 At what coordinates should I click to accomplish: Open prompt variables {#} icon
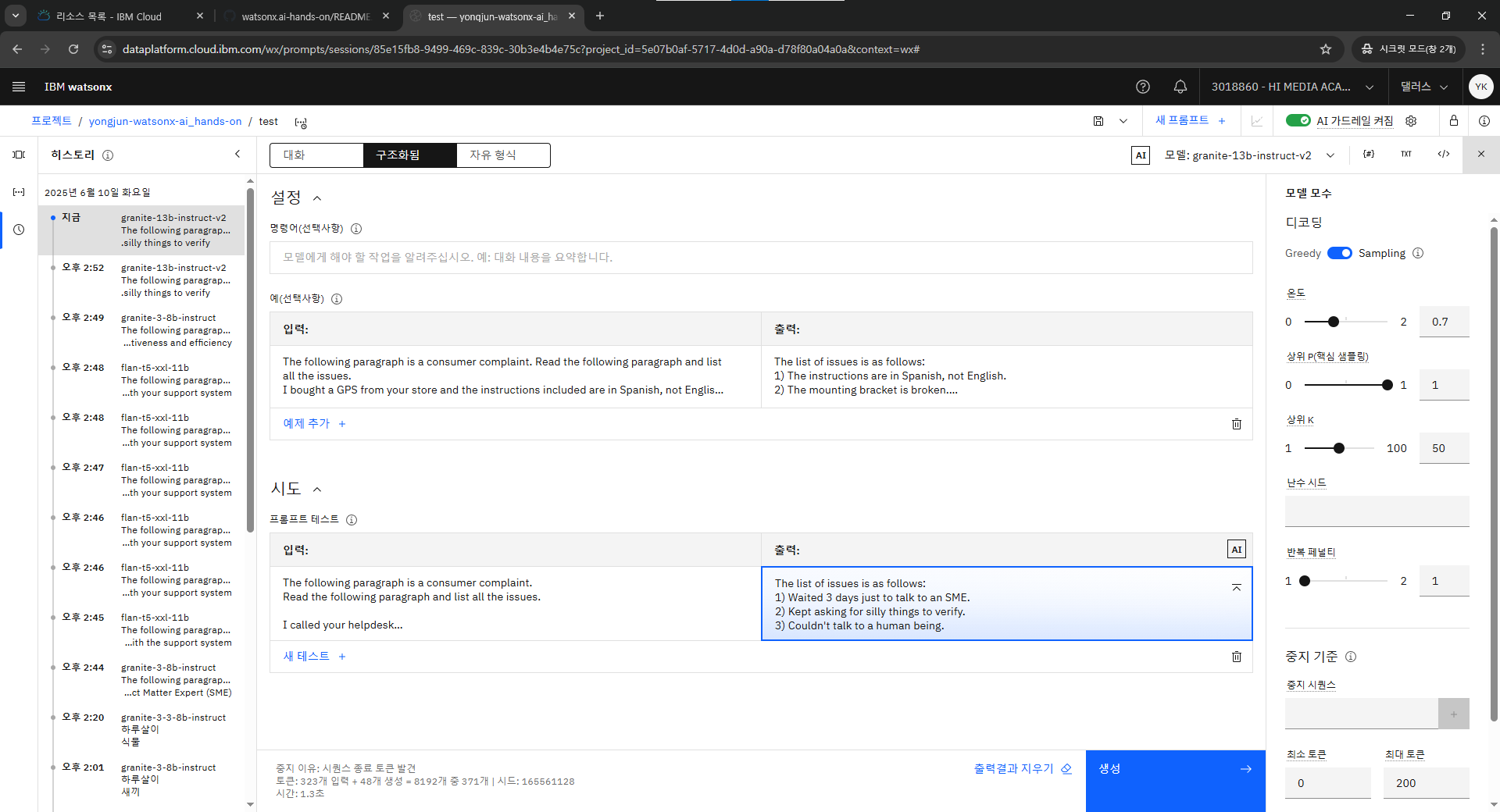[1369, 155]
